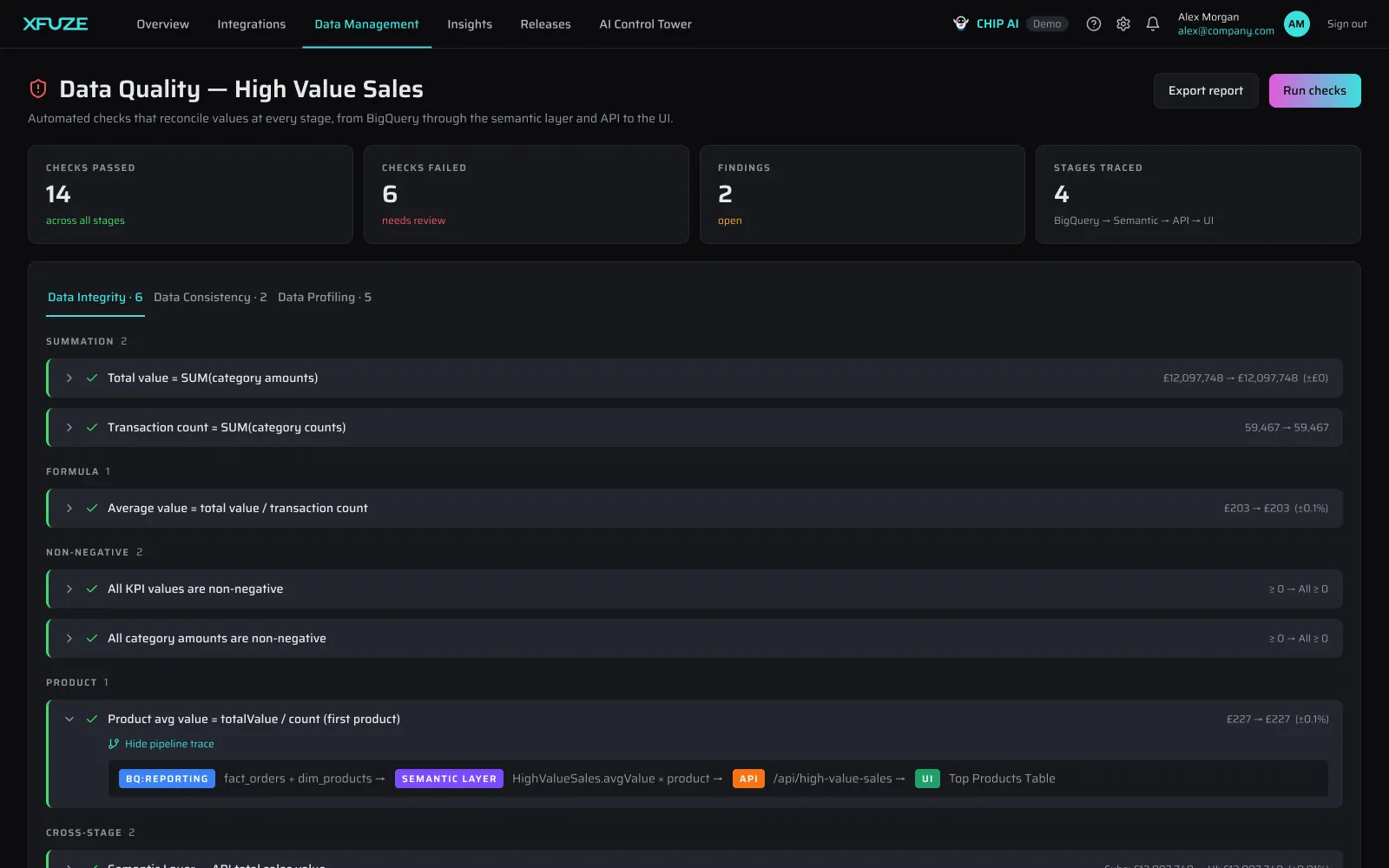Viewport: 1389px width, 868px height.
Task: Click the check mark on Transaction count row
Action: coord(92,427)
